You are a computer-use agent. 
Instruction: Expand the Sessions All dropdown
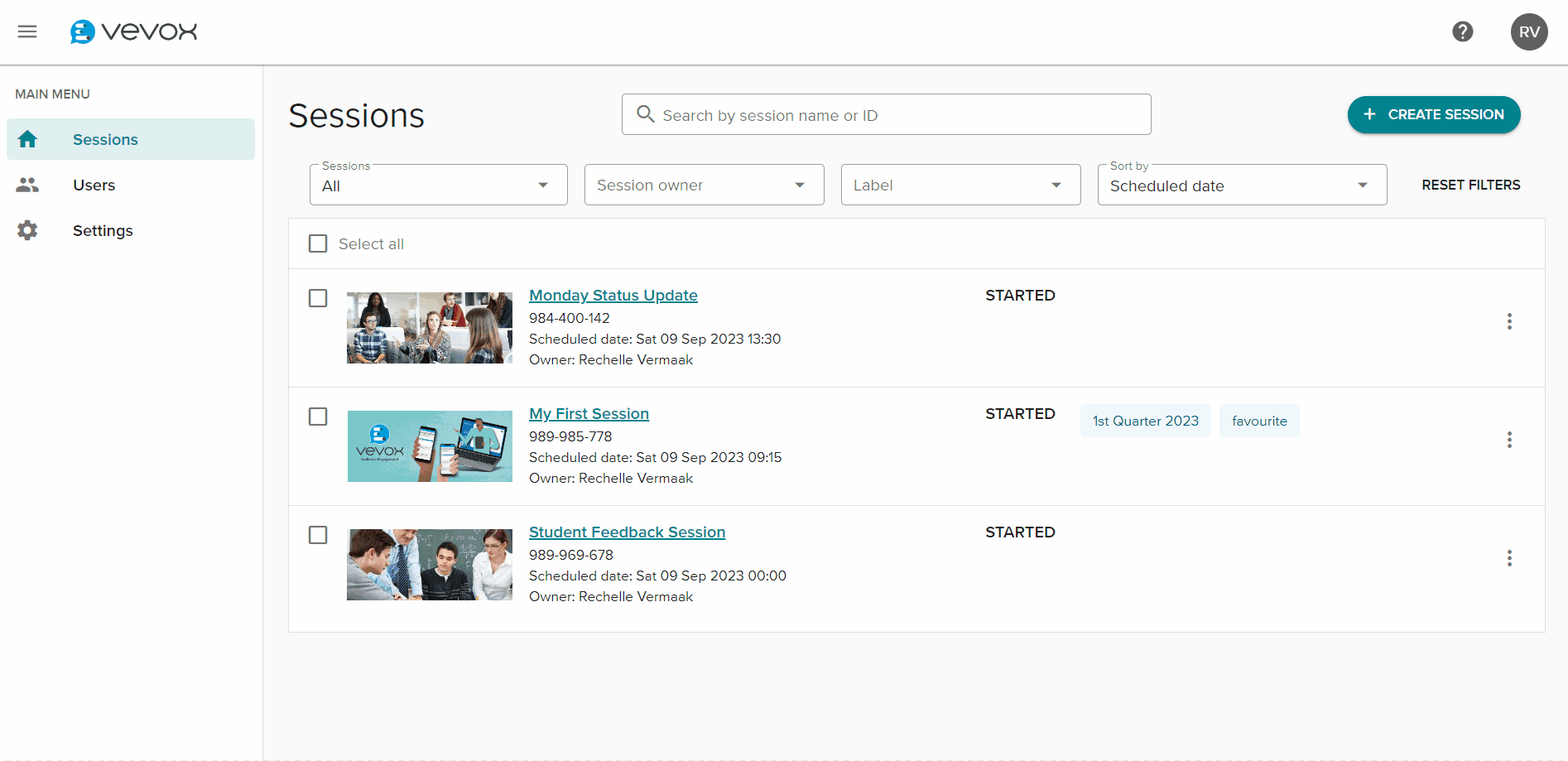tap(439, 185)
